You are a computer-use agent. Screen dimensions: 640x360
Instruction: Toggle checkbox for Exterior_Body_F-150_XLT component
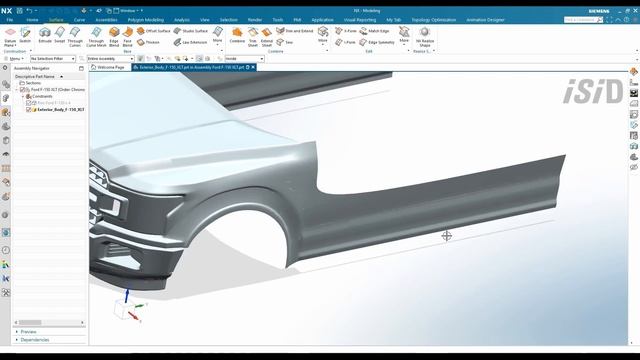point(29,110)
